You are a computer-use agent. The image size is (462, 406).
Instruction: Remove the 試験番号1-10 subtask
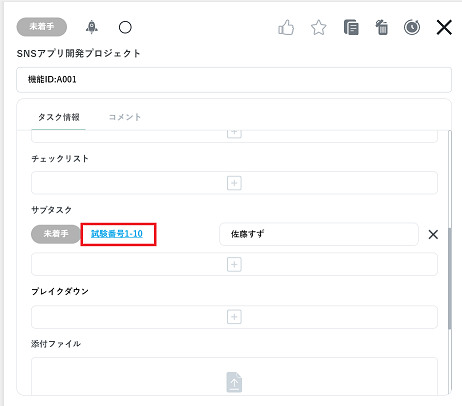(433, 234)
